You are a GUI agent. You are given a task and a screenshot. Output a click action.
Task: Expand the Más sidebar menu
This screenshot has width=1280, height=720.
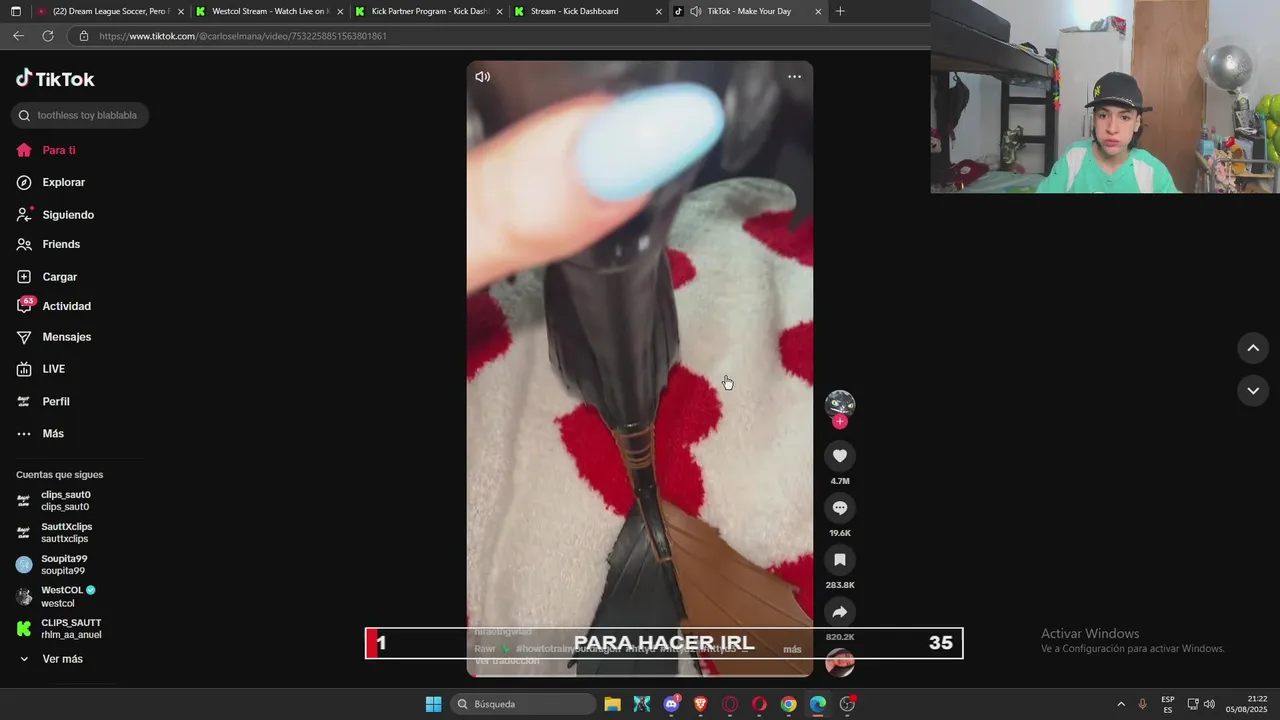pyautogui.click(x=40, y=433)
